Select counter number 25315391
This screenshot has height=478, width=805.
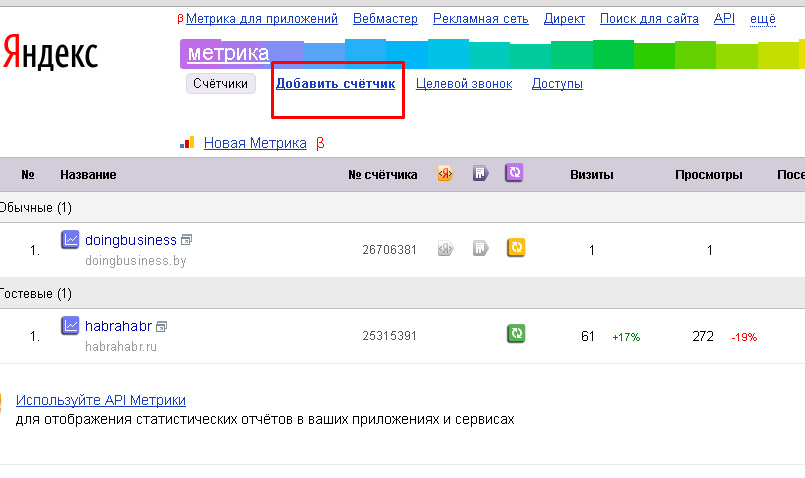(389, 336)
